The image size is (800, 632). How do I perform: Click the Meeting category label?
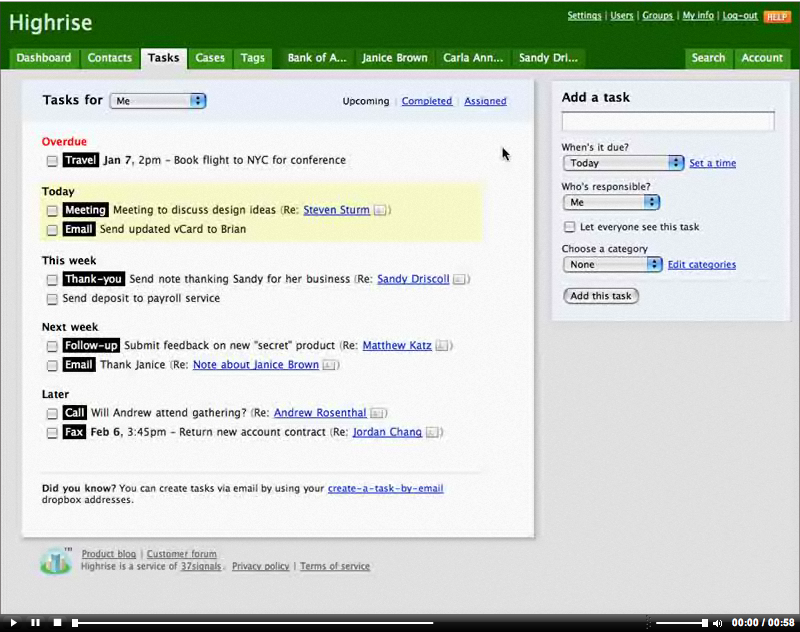(86, 210)
